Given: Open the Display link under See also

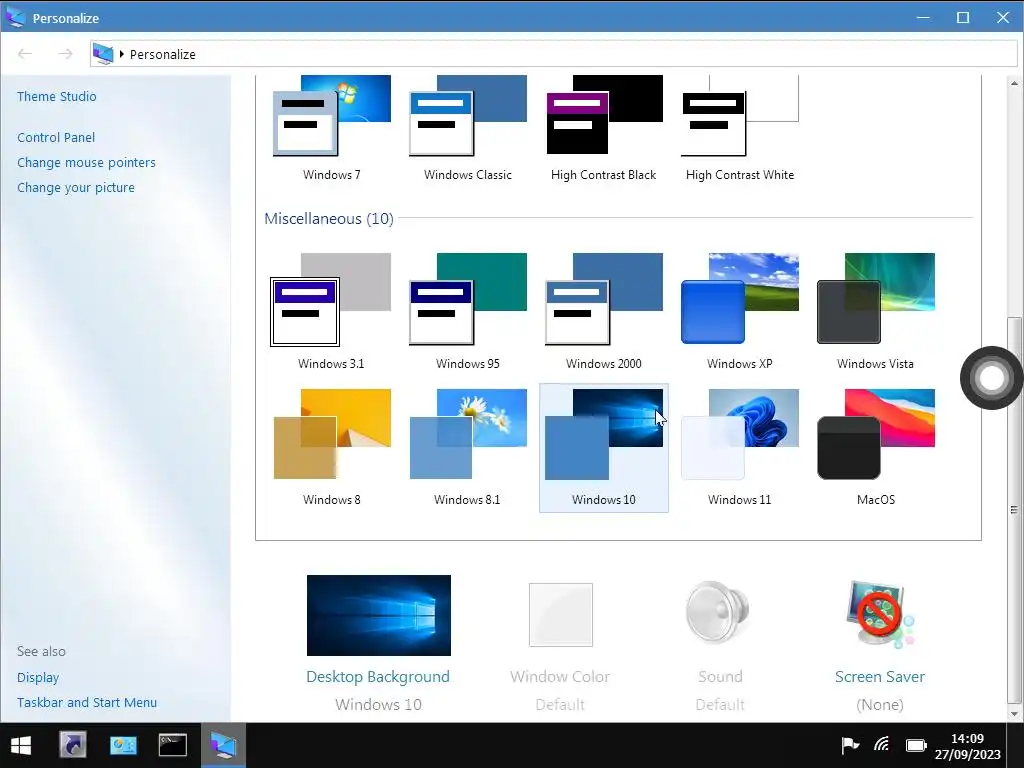Looking at the screenshot, I should point(38,678).
